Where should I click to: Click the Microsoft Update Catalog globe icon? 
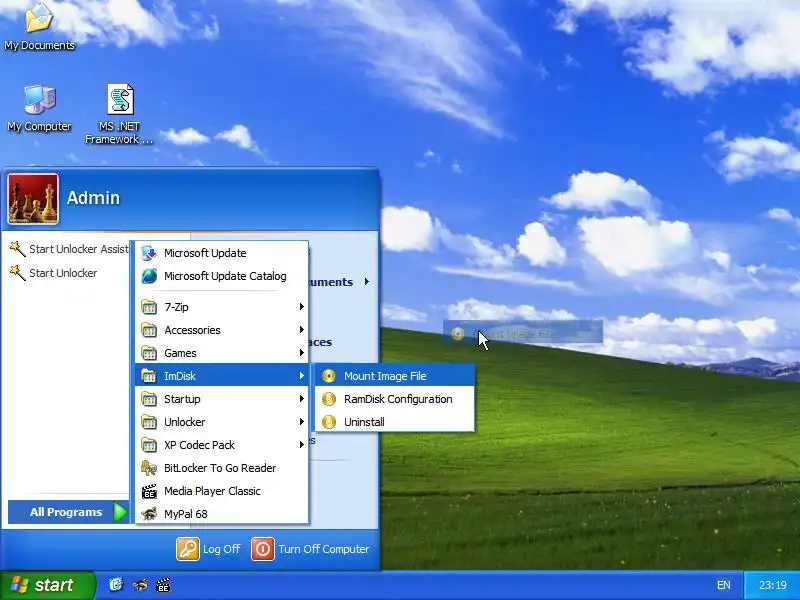pyautogui.click(x=149, y=276)
